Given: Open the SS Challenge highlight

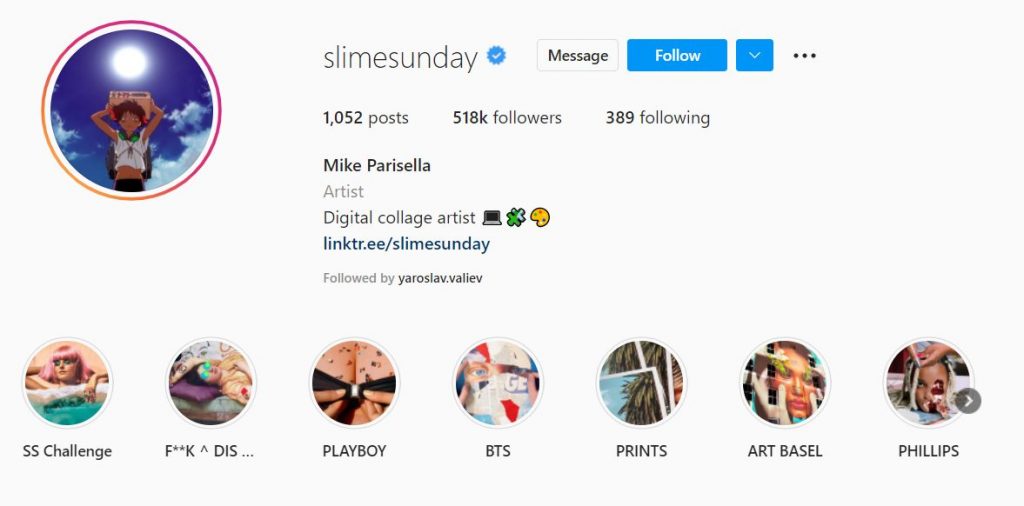Looking at the screenshot, I should [x=67, y=383].
